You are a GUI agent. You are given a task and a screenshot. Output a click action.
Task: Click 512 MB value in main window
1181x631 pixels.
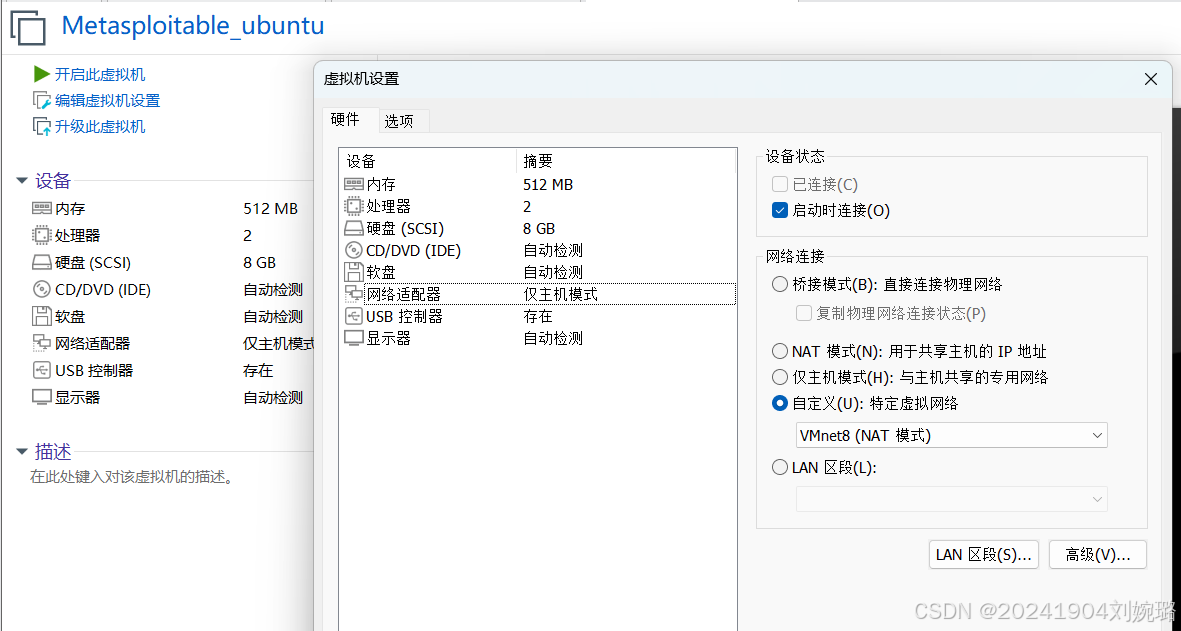270,209
